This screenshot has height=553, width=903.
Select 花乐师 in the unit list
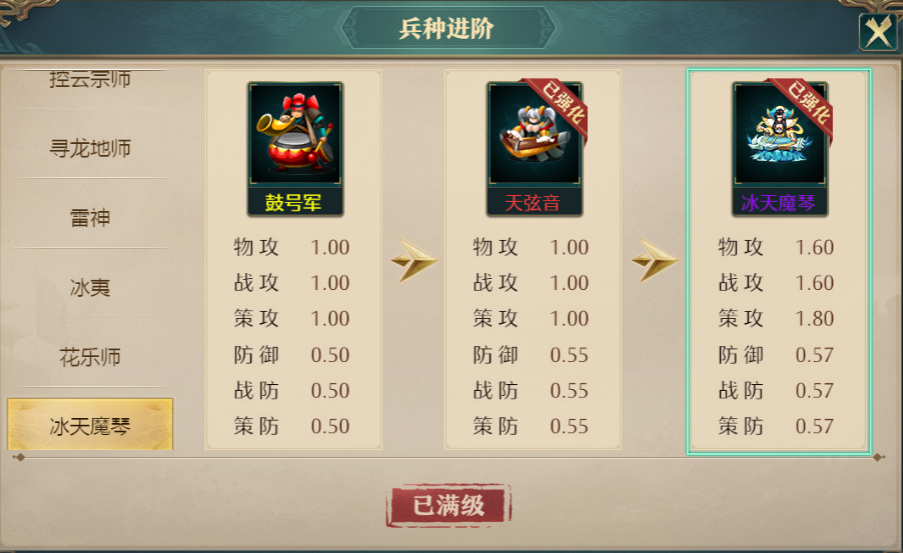point(90,357)
